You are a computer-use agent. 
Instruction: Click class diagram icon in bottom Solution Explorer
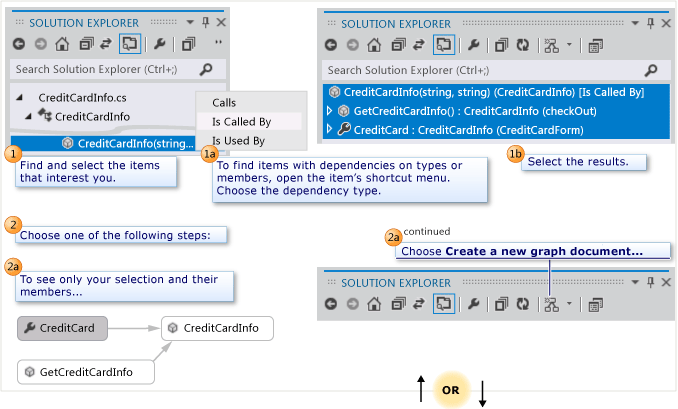[x=595, y=305]
